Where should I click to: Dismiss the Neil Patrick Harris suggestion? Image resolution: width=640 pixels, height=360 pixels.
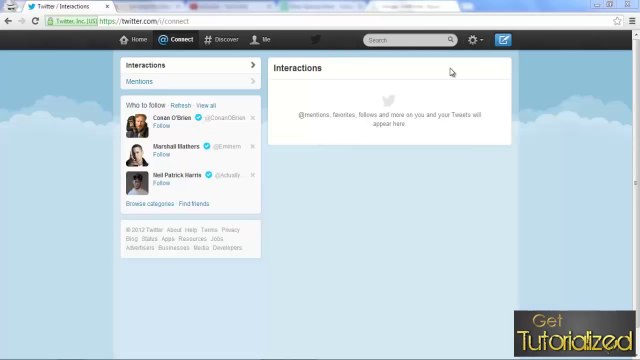(253, 175)
